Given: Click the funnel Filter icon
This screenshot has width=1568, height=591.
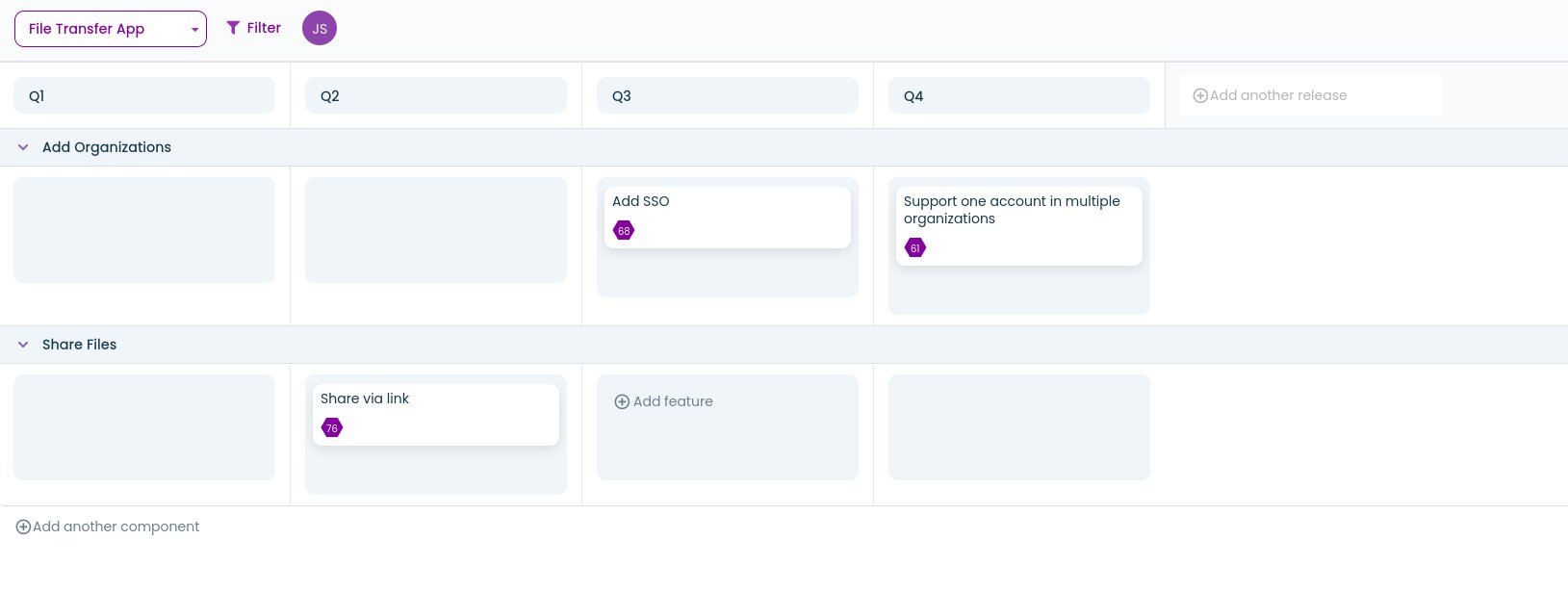Looking at the screenshot, I should pyautogui.click(x=233, y=28).
